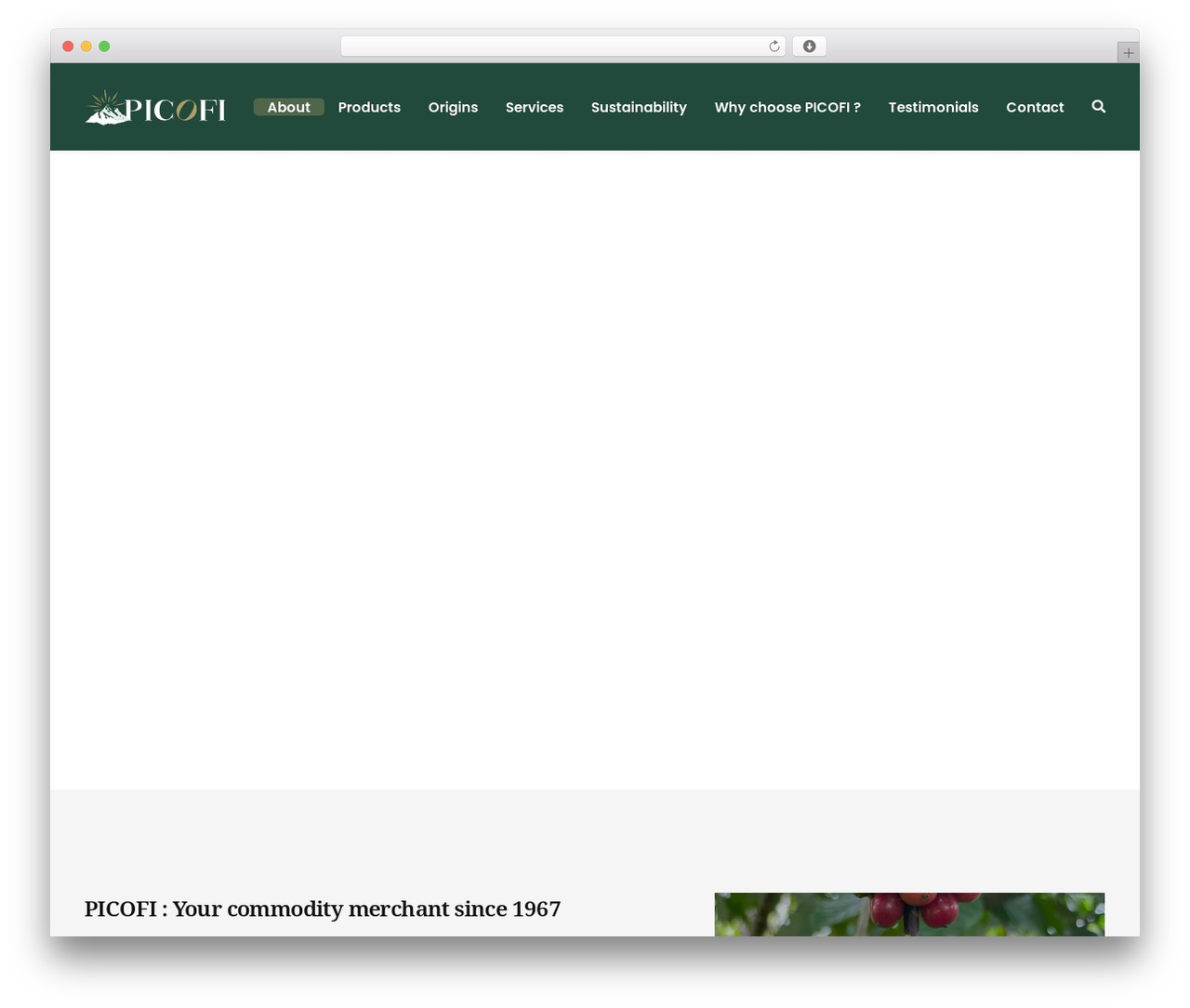Viewport: 1190px width, 1008px height.
Task: Click the coffee cherries photo thumbnail
Action: point(909,914)
